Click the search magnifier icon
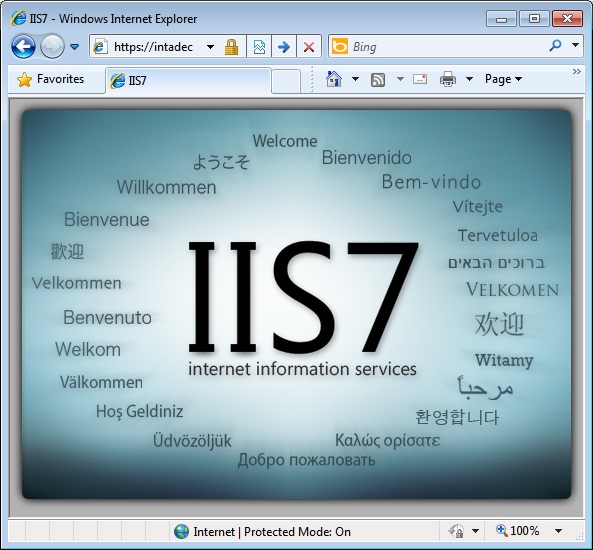 [x=555, y=46]
